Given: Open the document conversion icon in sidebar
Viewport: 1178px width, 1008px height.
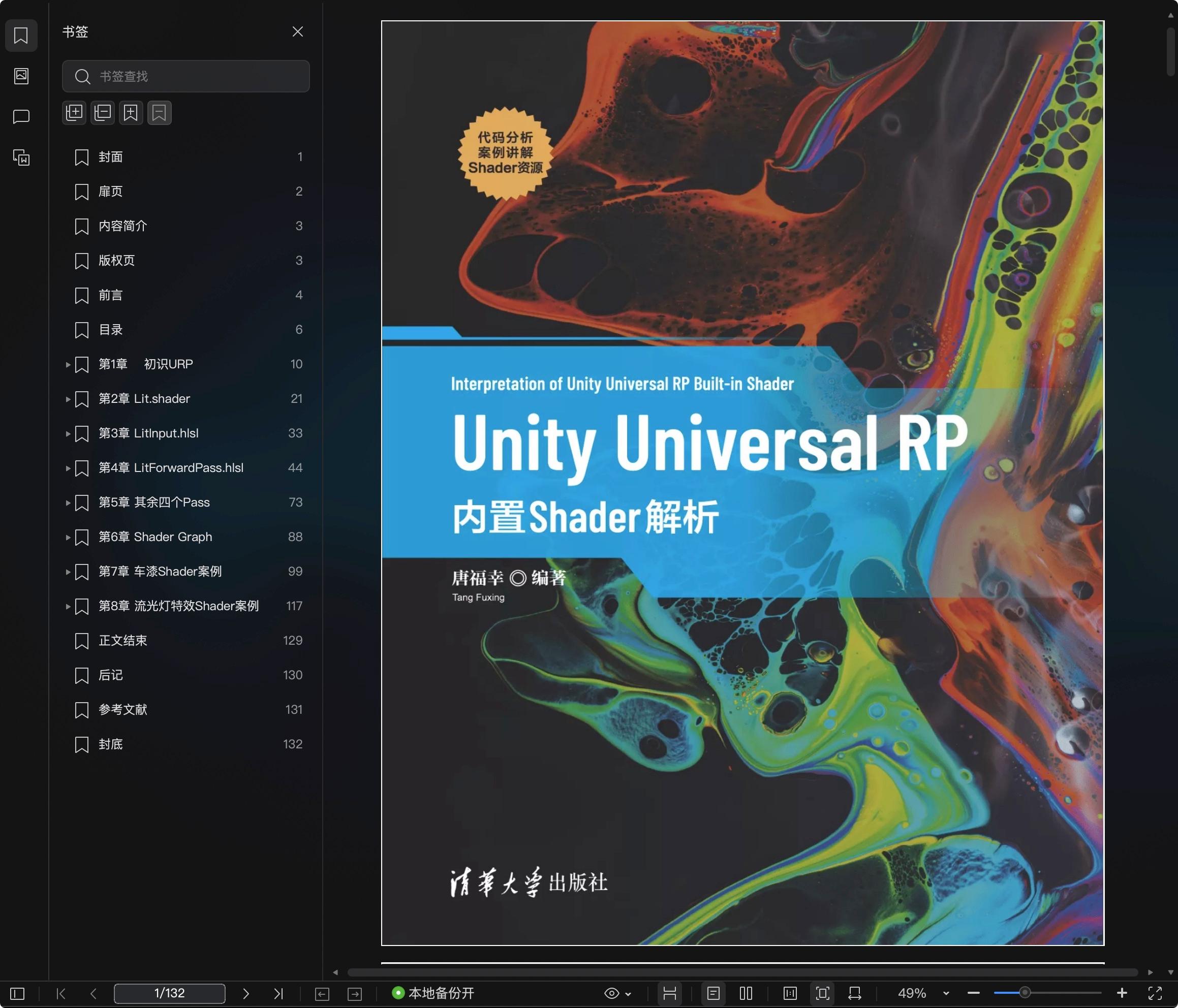Looking at the screenshot, I should 21,157.
